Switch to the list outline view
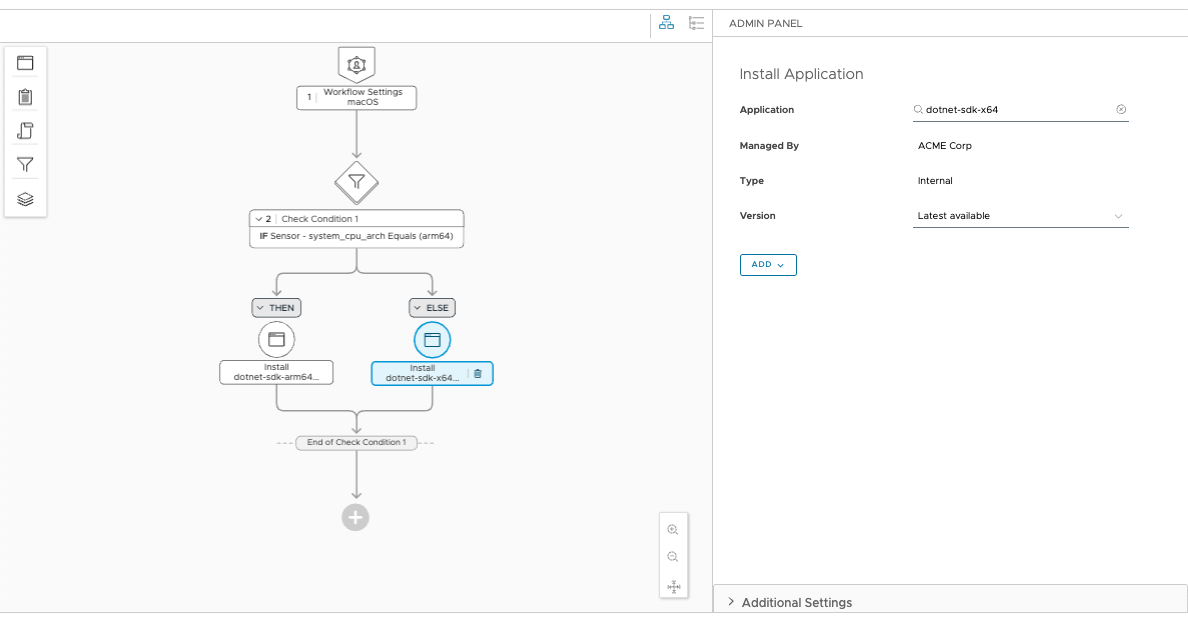The height and width of the screenshot is (620, 1188). coord(696,23)
